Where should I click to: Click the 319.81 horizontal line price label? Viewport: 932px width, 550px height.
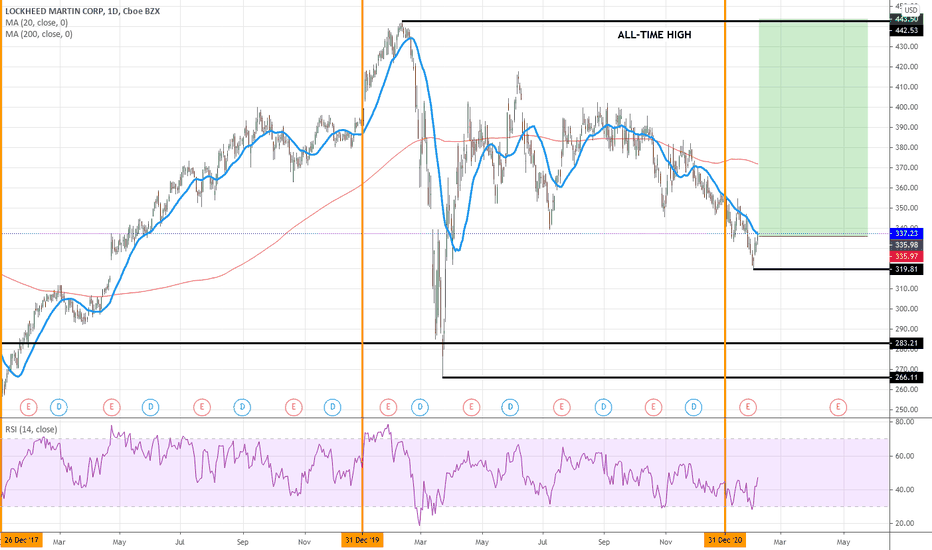pos(906,269)
